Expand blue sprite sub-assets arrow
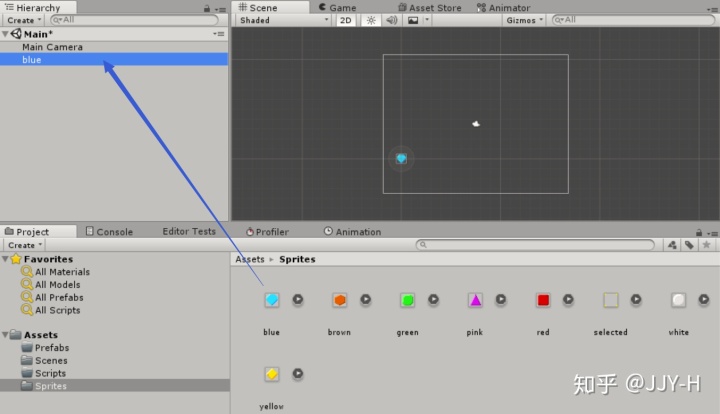The width and height of the screenshot is (720, 414). (x=298, y=300)
